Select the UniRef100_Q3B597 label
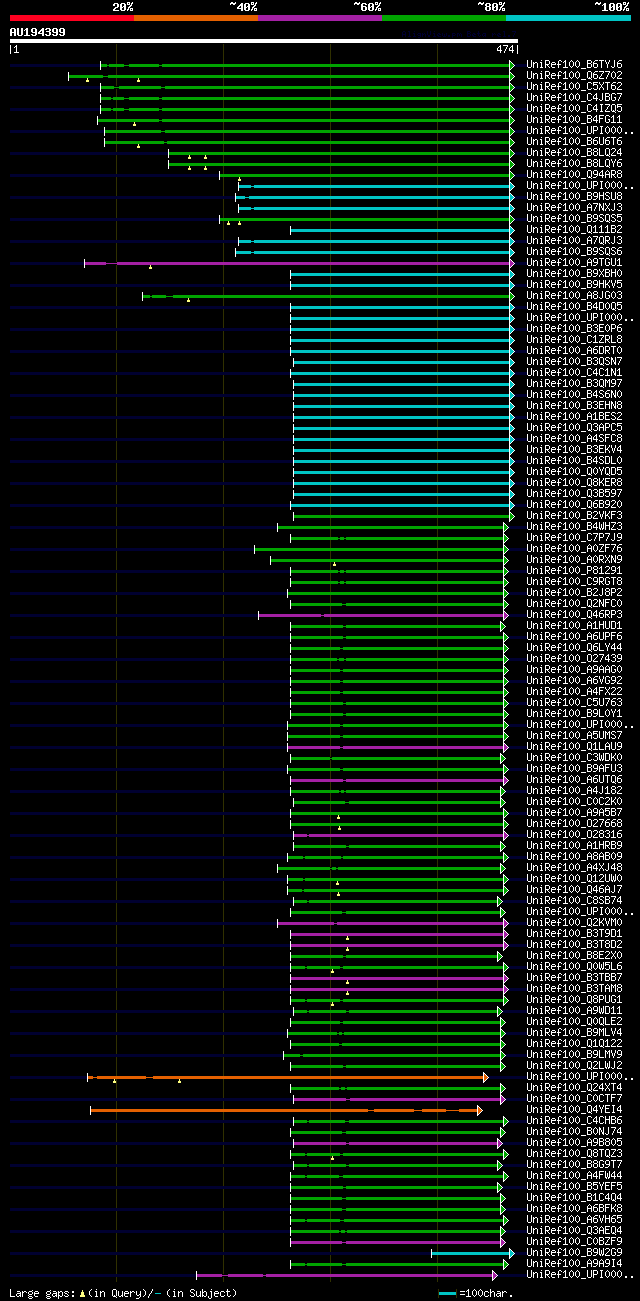This screenshot has height=1301, width=640. (x=574, y=493)
